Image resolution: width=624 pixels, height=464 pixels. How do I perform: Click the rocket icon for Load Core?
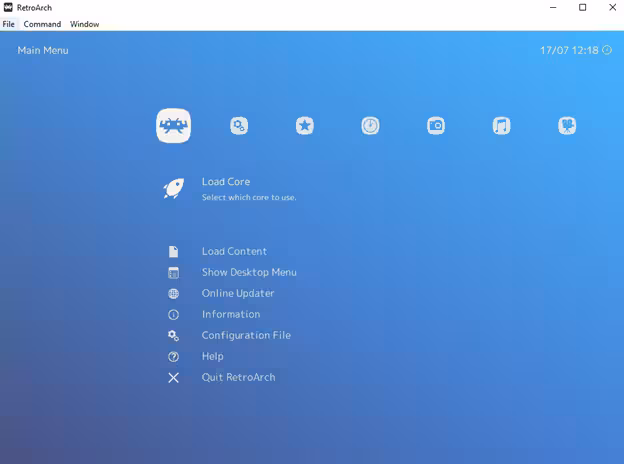pyautogui.click(x=174, y=188)
